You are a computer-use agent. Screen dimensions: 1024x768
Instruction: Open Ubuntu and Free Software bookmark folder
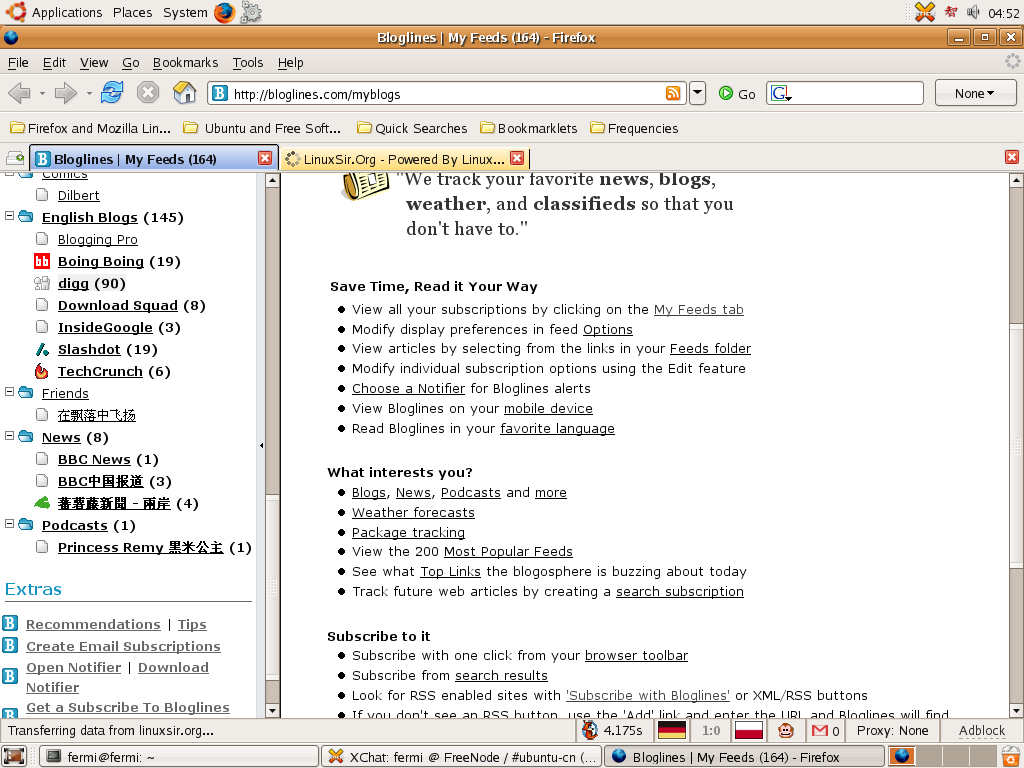tap(262, 128)
